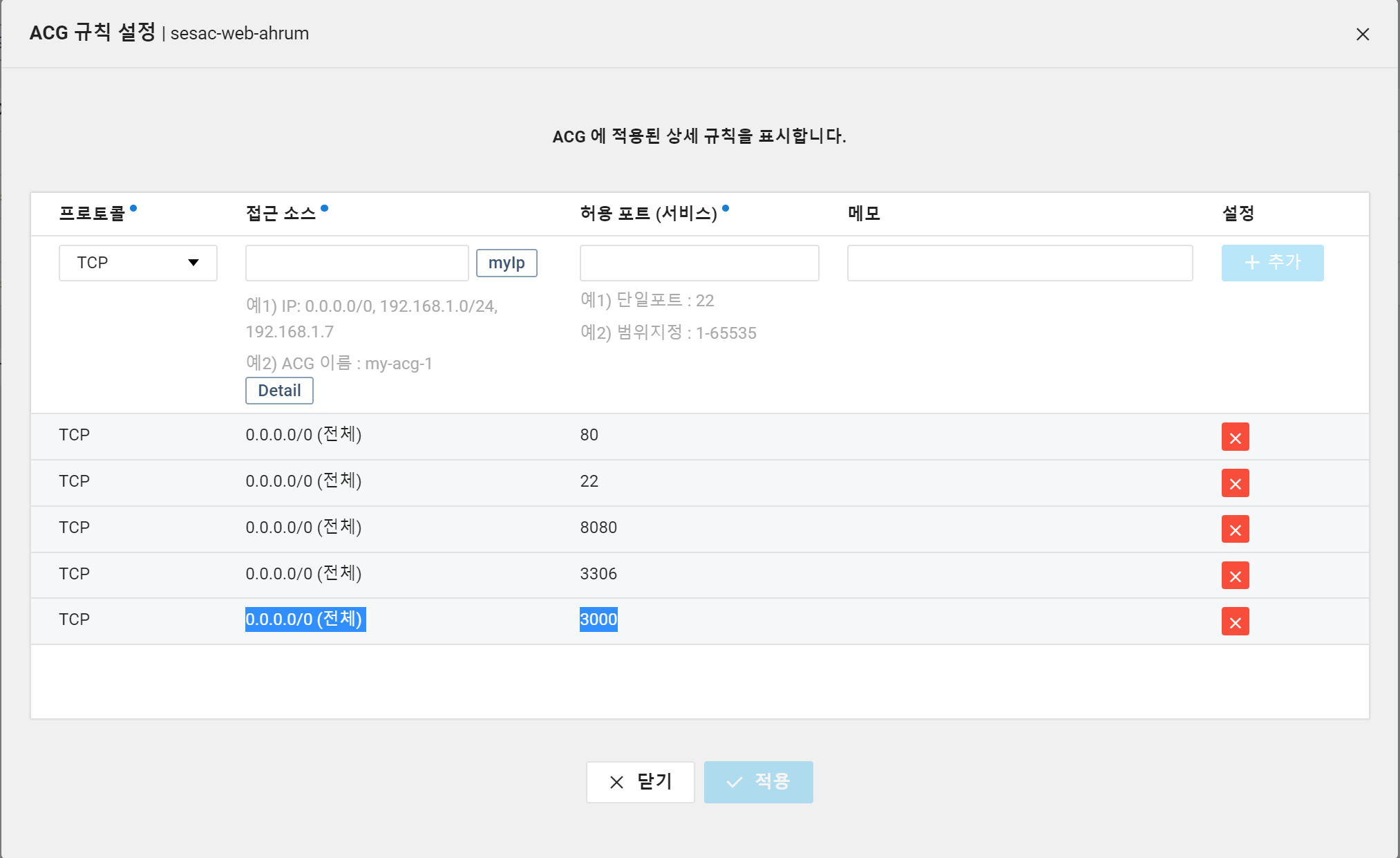1400x858 pixels.
Task: Click the 허용 포트 (서비스) column header
Action: pos(649,214)
